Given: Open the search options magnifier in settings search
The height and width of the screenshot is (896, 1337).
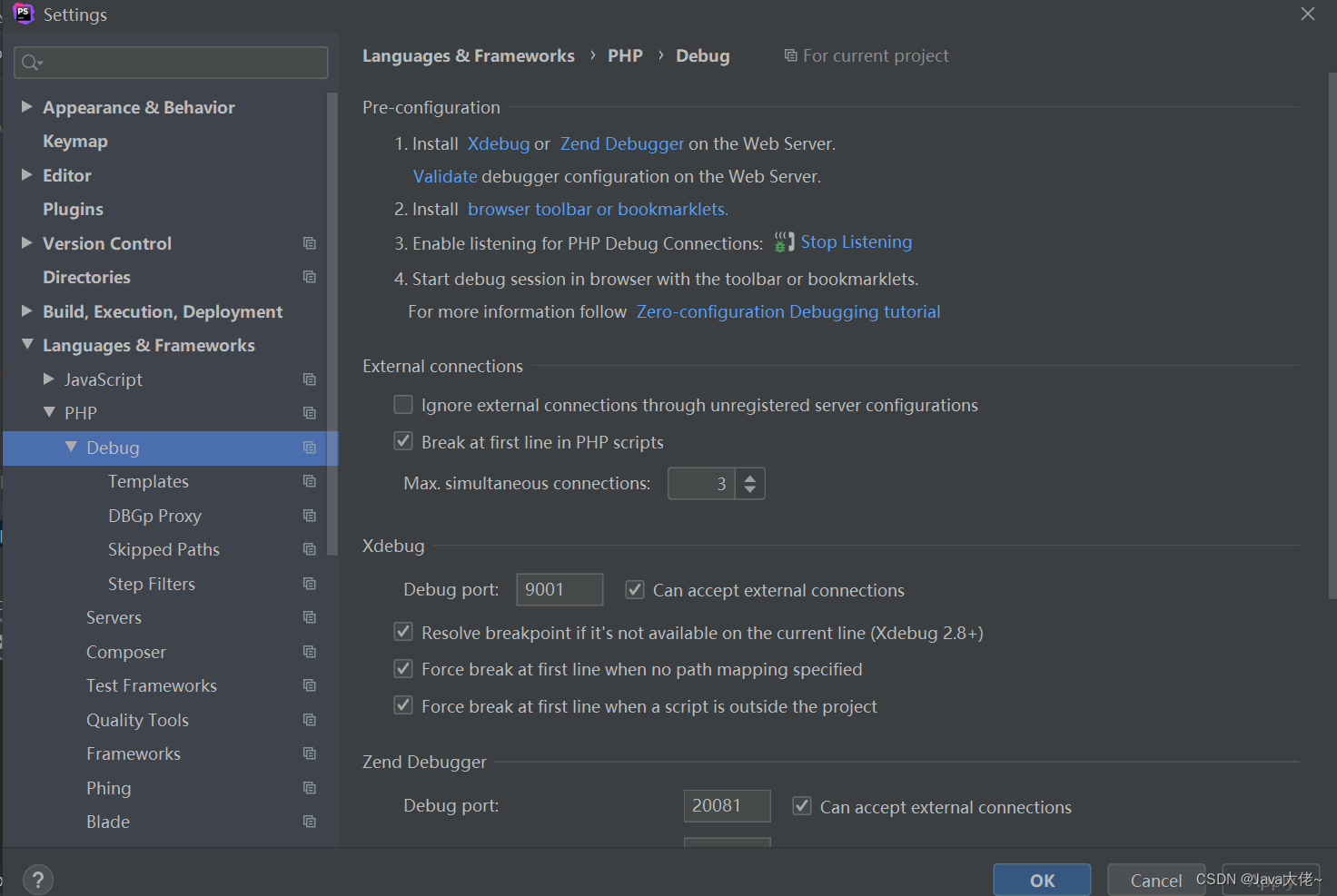Looking at the screenshot, I should click(32, 62).
